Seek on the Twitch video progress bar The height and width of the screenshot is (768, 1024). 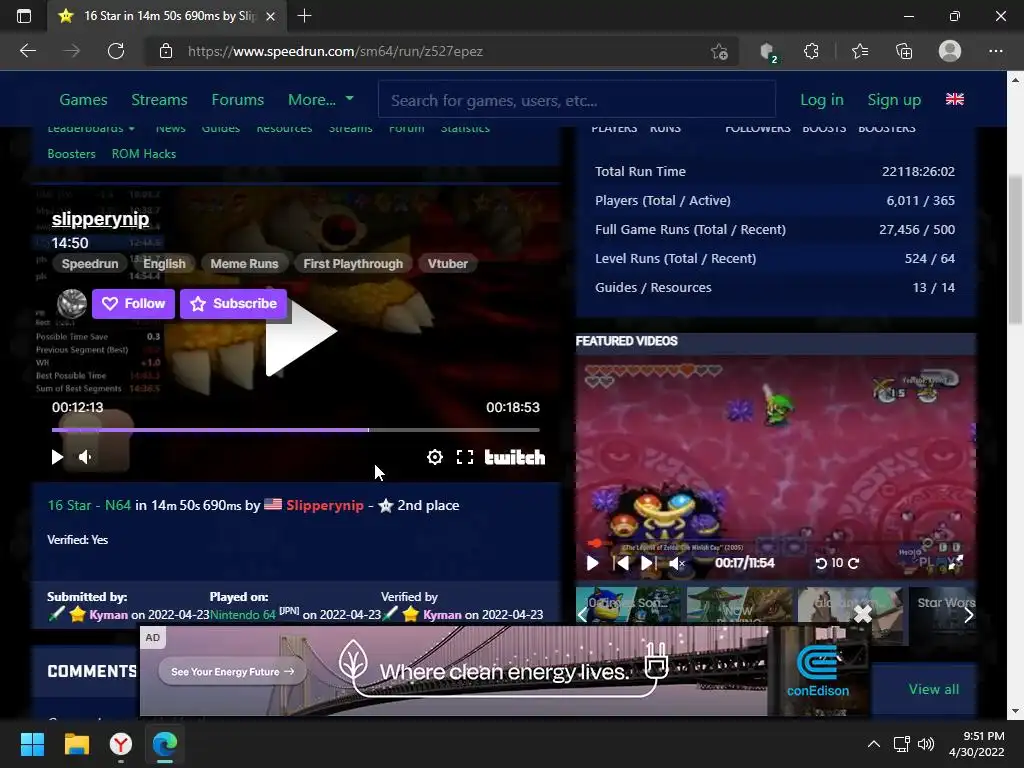coord(296,430)
